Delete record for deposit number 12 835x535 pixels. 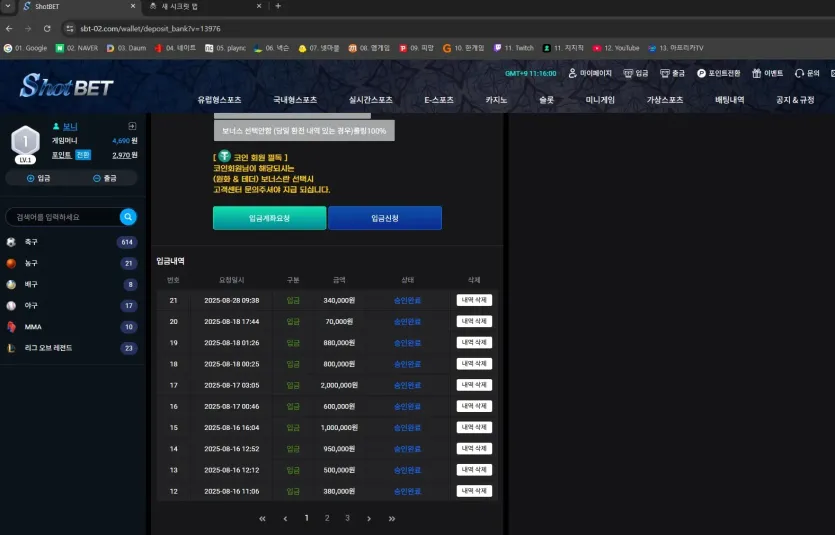coord(474,491)
